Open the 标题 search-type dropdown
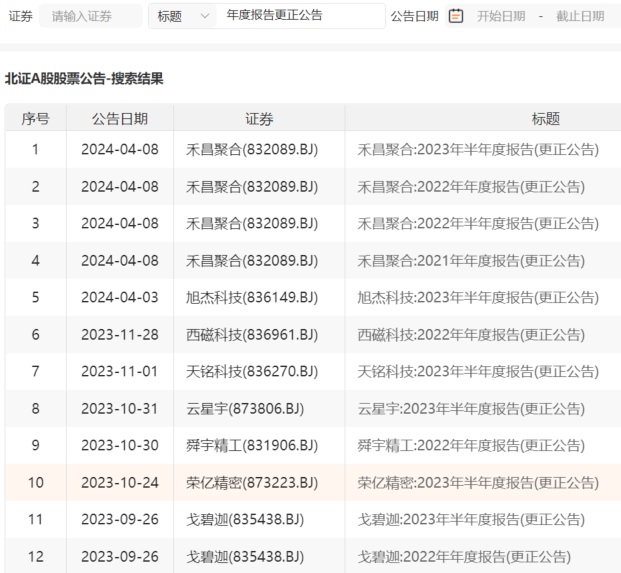621x573 pixels. [183, 16]
